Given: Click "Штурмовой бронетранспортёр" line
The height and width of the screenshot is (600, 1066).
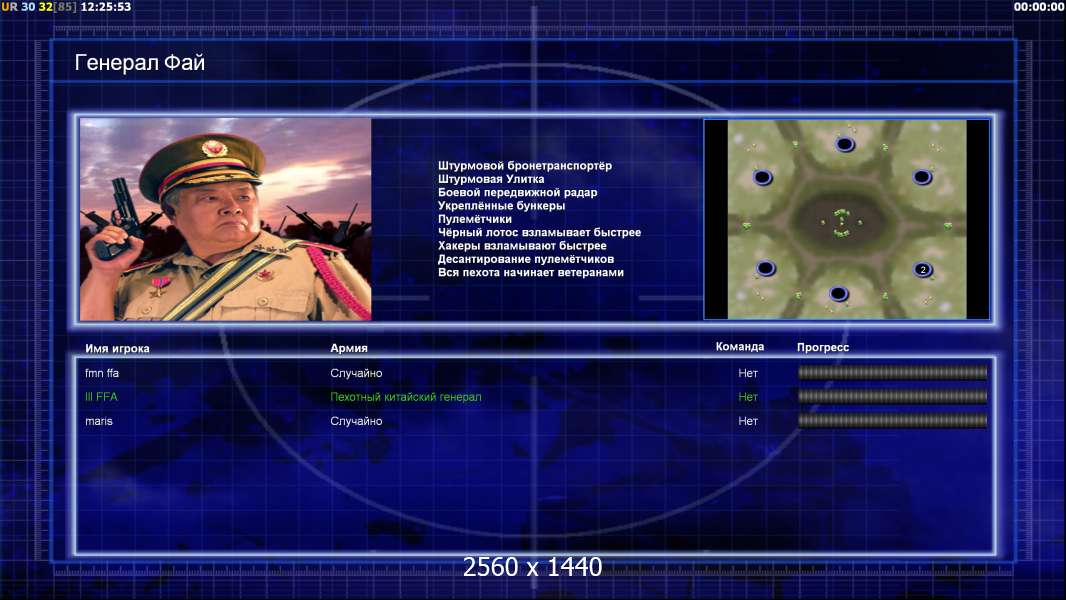Looking at the screenshot, I should [525, 166].
